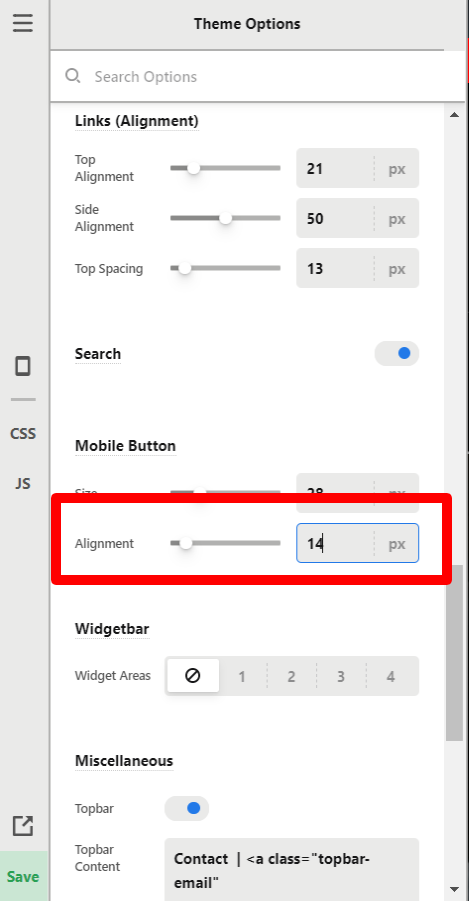Open the CSS editor
Image resolution: width=469 pixels, height=901 pixels.
[x=23, y=433]
